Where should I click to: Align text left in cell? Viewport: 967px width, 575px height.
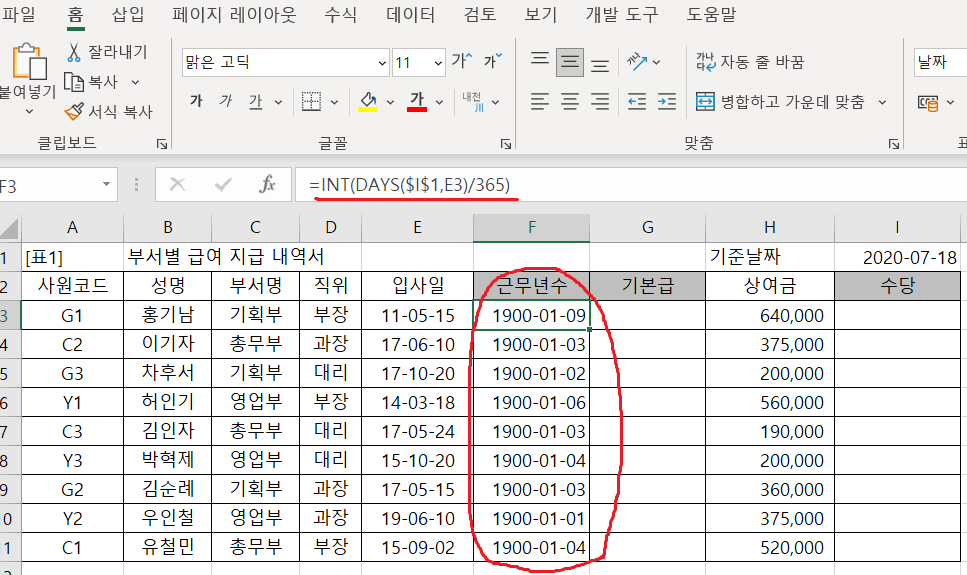540,102
